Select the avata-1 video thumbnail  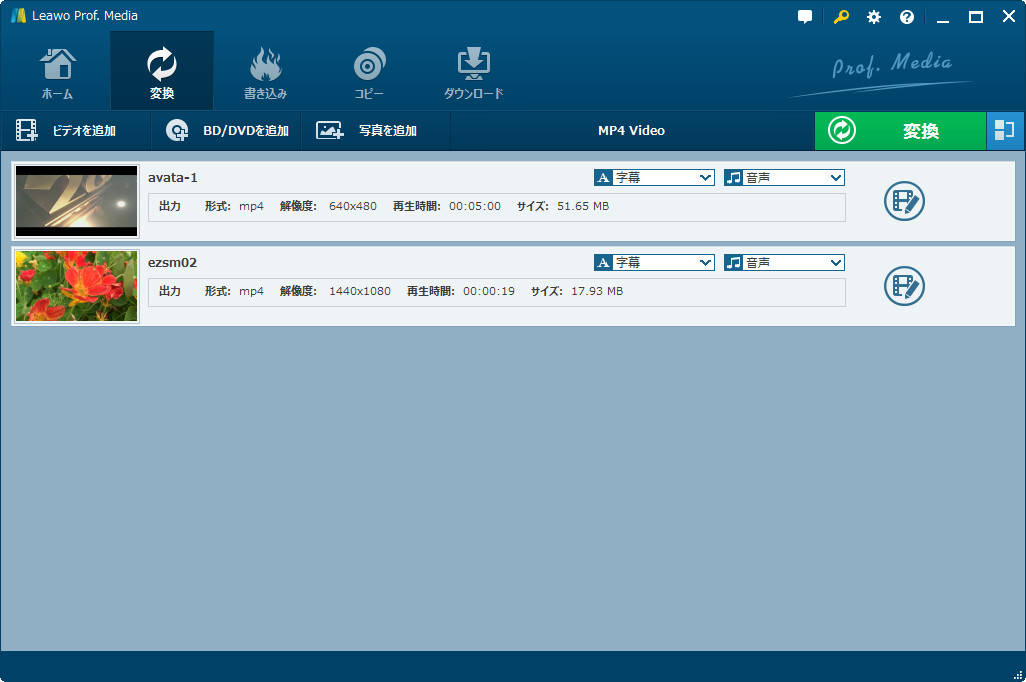[77, 201]
